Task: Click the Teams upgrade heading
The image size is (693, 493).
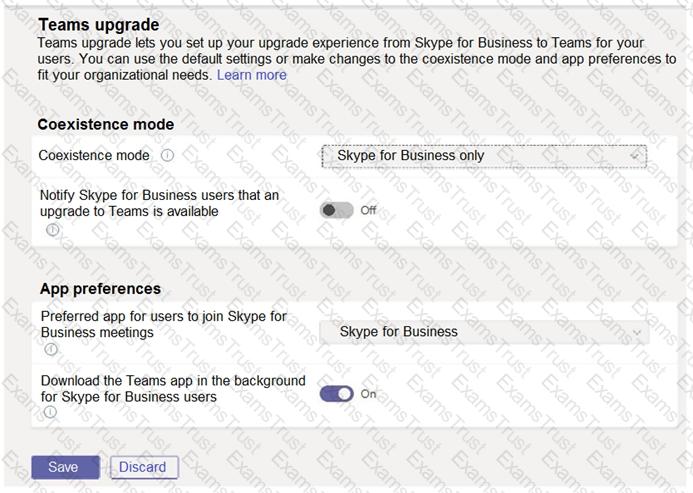Action: pos(99,25)
